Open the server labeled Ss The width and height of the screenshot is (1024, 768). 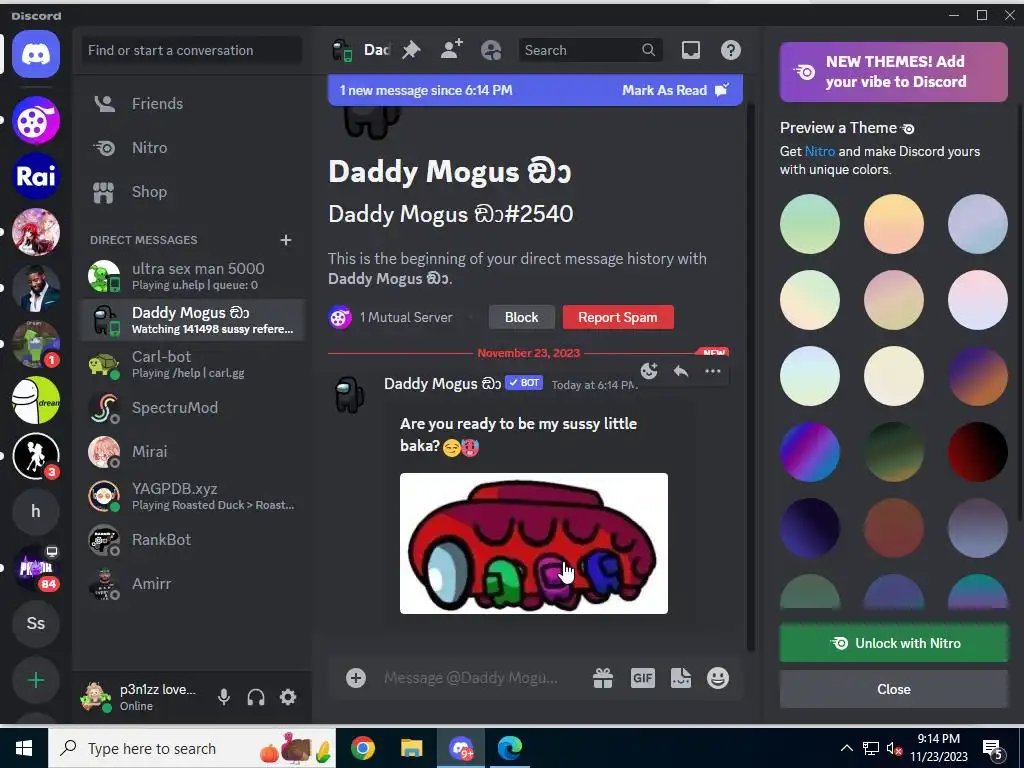(x=36, y=624)
